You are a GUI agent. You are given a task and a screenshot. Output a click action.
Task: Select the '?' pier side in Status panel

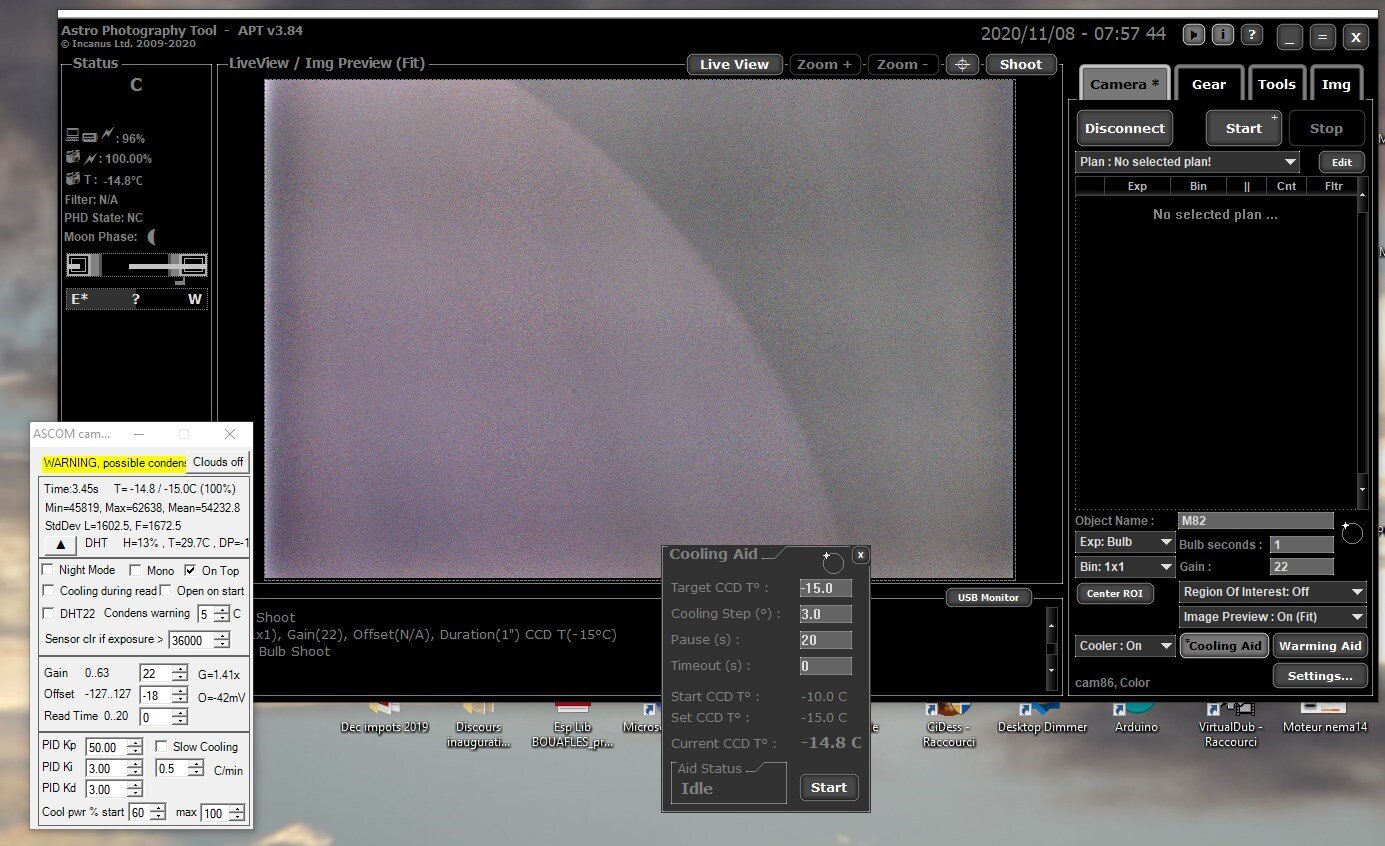pyautogui.click(x=136, y=299)
